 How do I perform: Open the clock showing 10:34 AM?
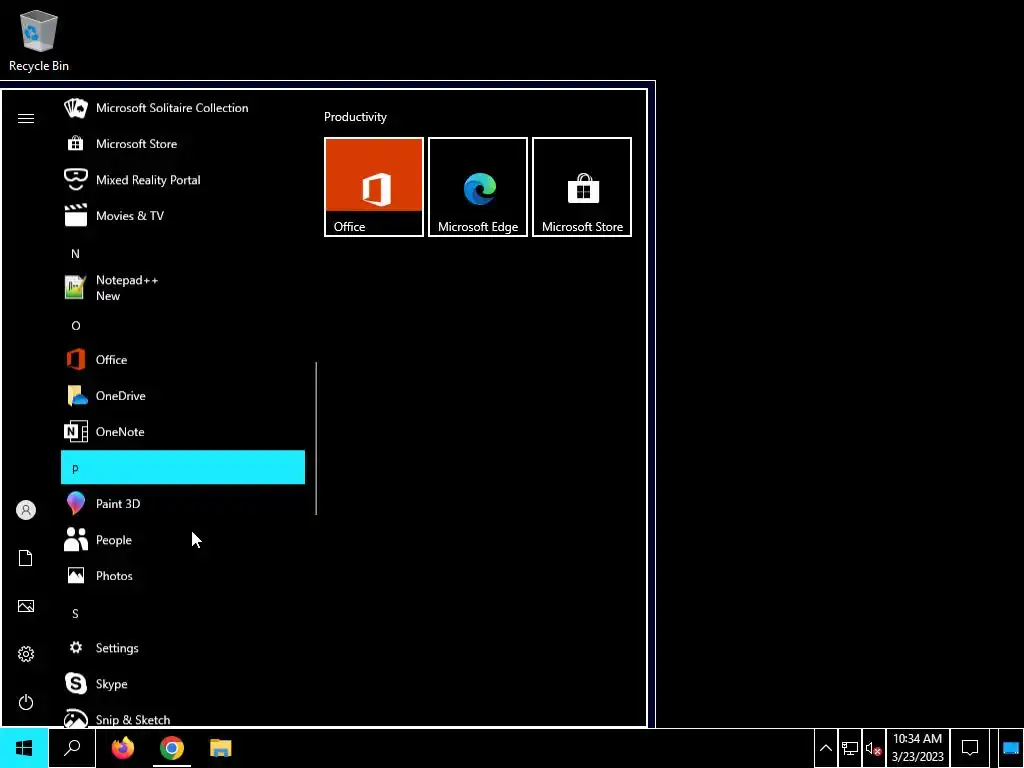click(918, 748)
